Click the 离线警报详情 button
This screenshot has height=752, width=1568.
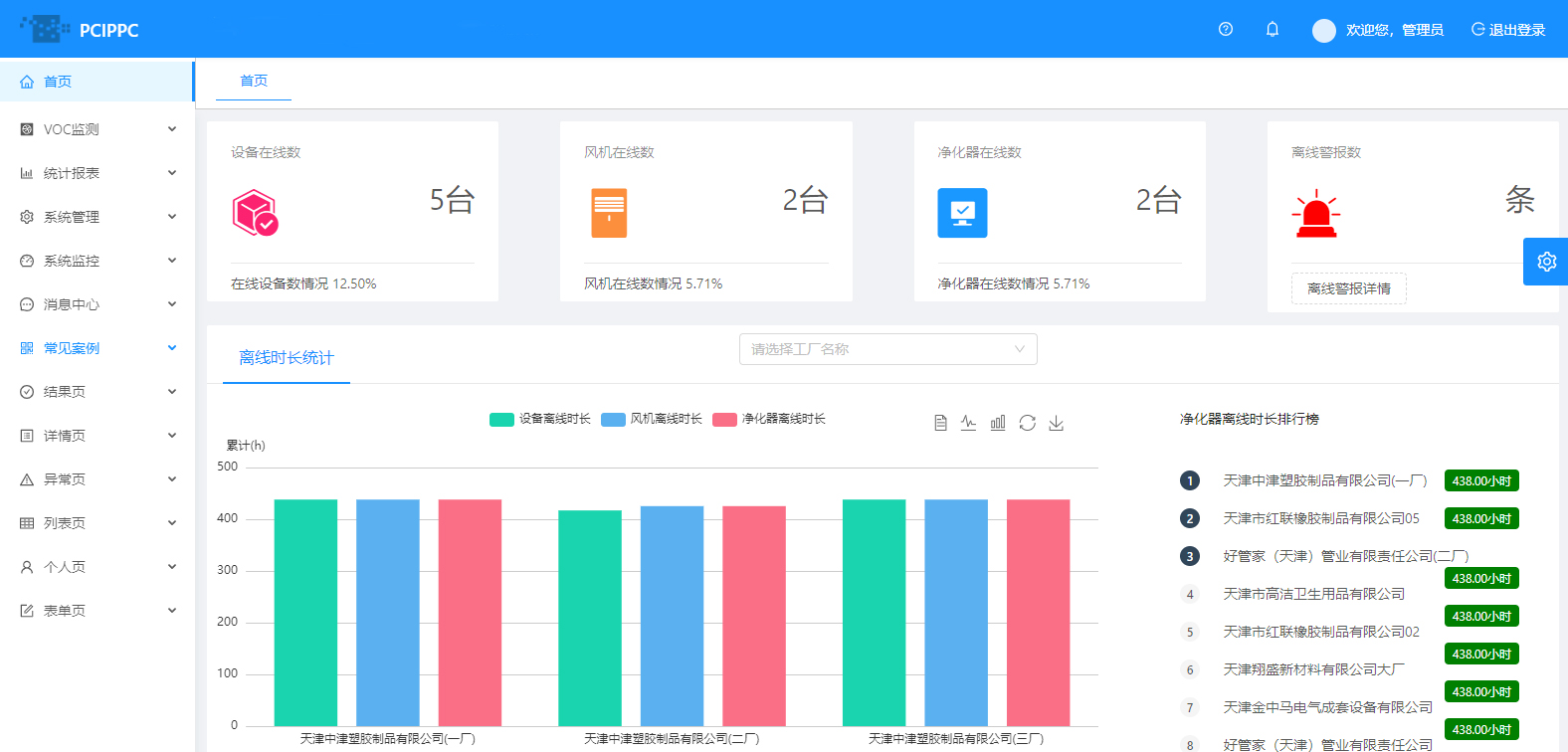[1348, 288]
